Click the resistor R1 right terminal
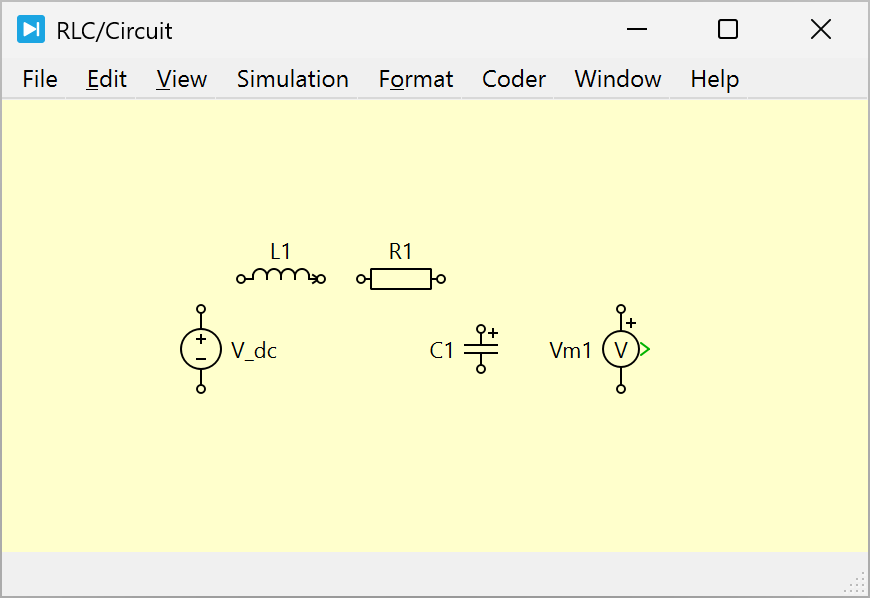The image size is (870, 598). pos(441,279)
